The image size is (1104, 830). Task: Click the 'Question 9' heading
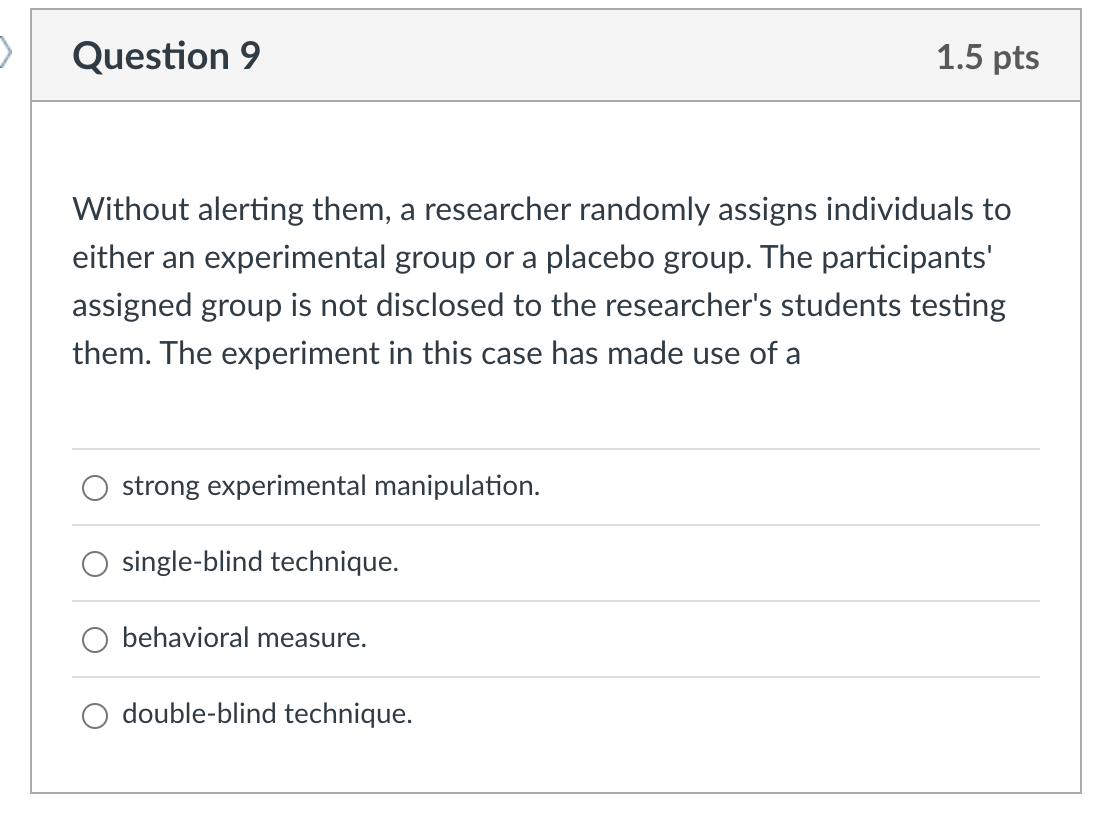pos(166,56)
